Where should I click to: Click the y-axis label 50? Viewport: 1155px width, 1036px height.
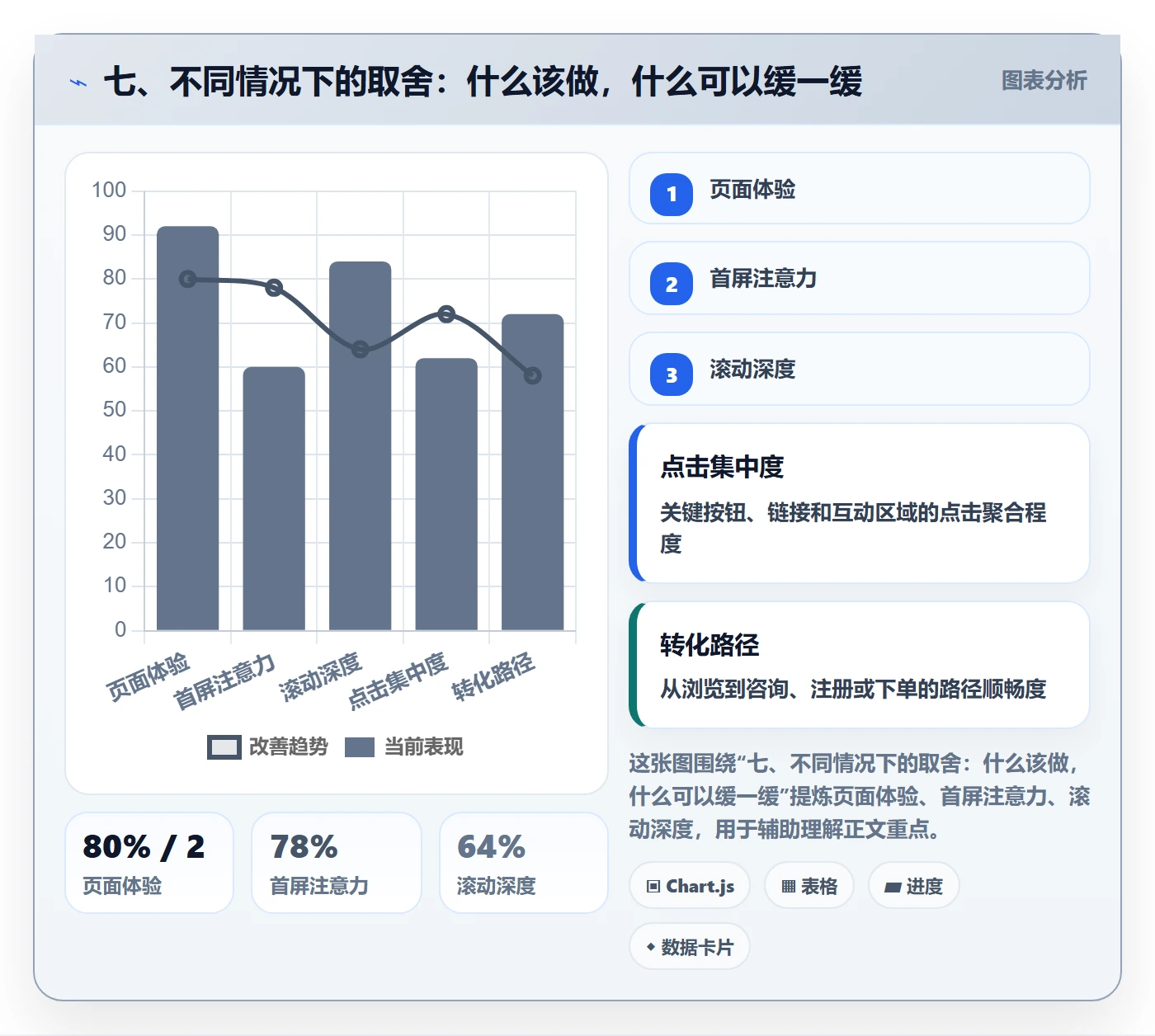115,410
